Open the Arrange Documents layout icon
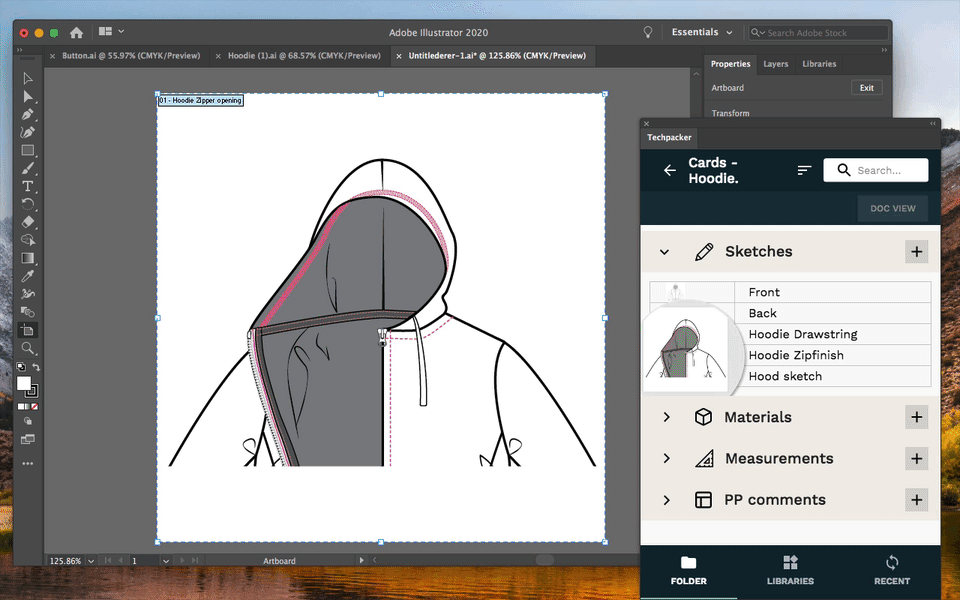This screenshot has height=600, width=960. [105, 31]
